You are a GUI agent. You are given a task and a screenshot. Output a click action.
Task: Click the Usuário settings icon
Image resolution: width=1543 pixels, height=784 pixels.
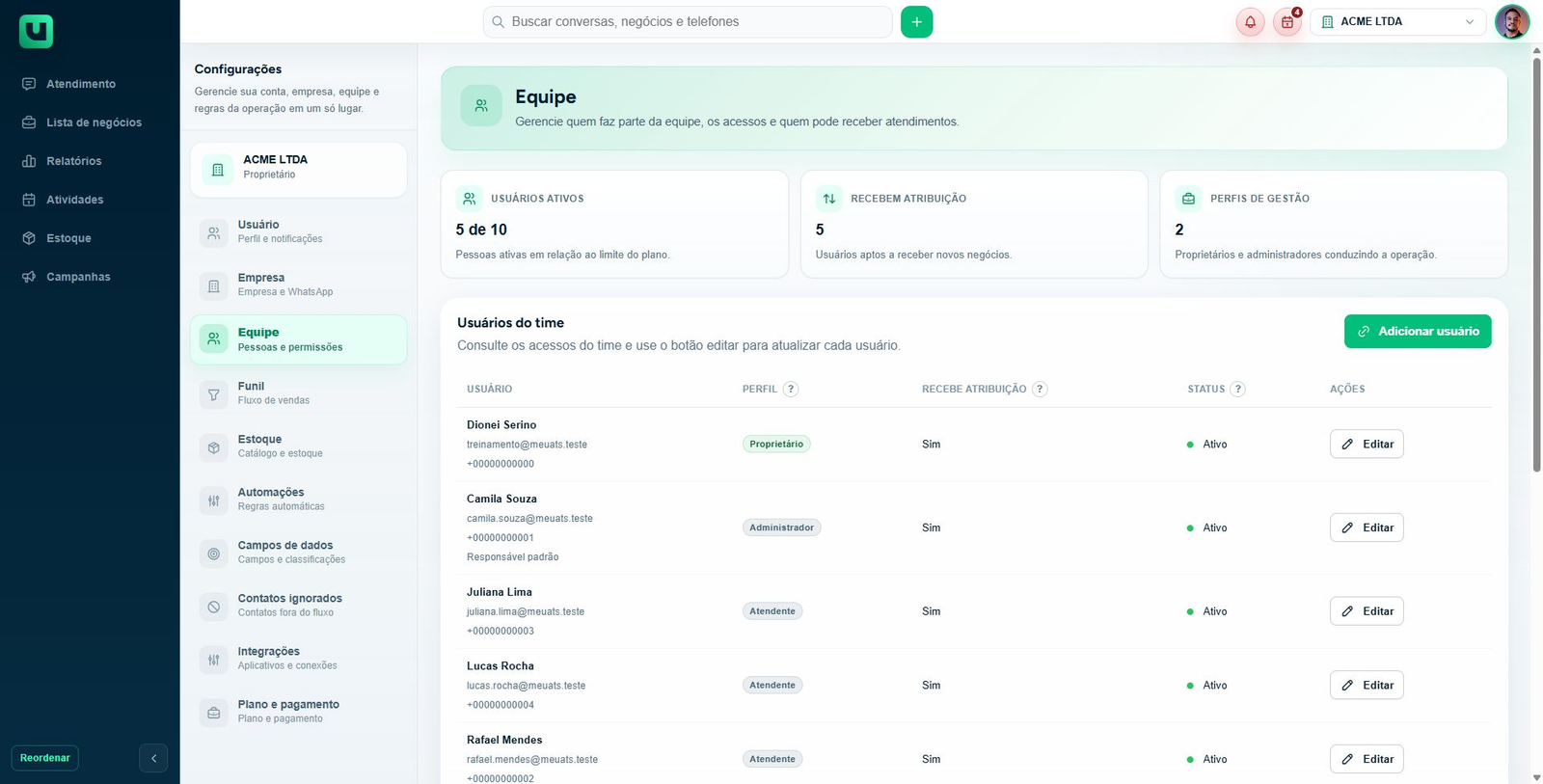click(213, 232)
